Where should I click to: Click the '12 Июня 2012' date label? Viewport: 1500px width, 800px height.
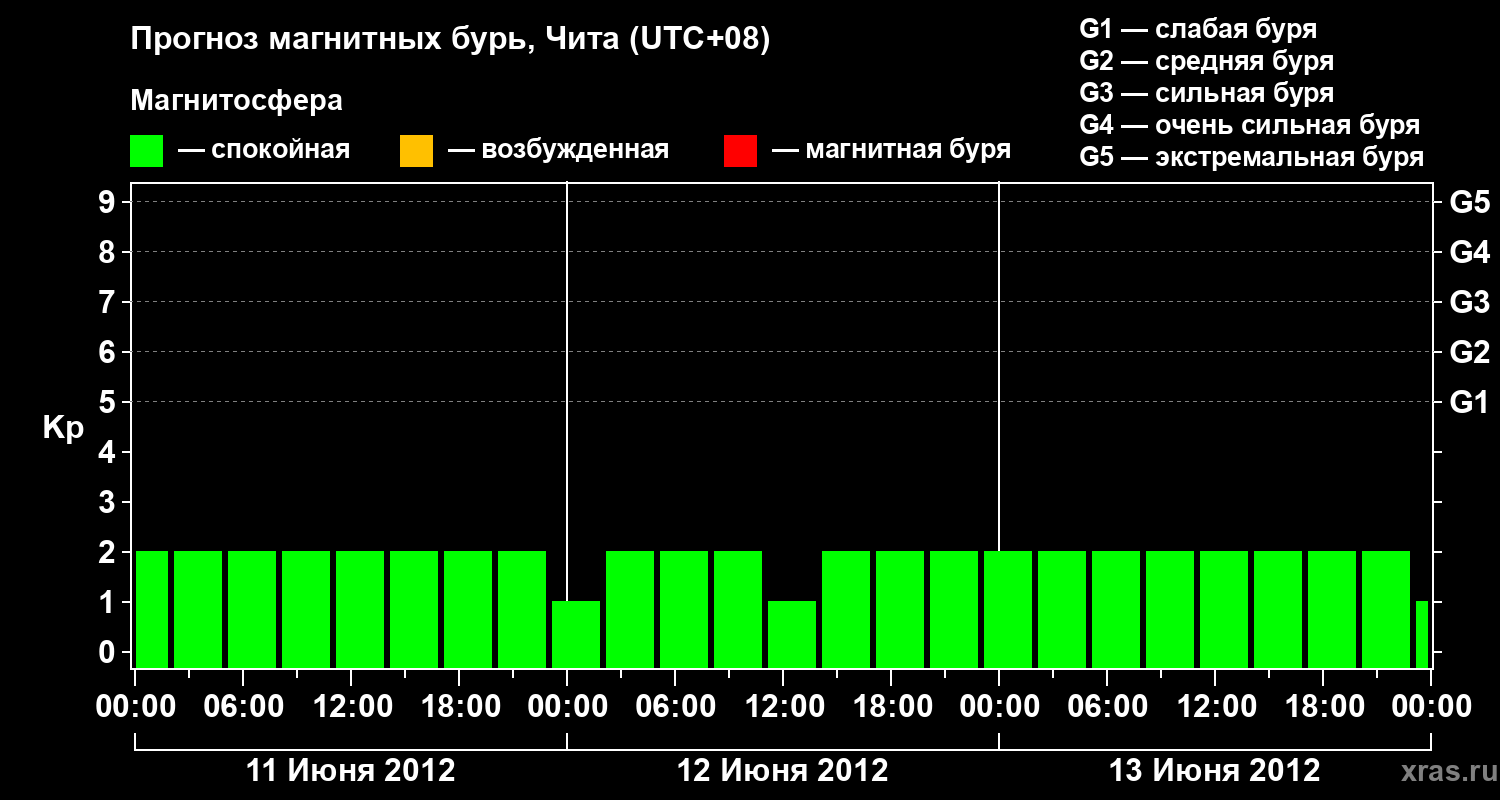(x=783, y=771)
